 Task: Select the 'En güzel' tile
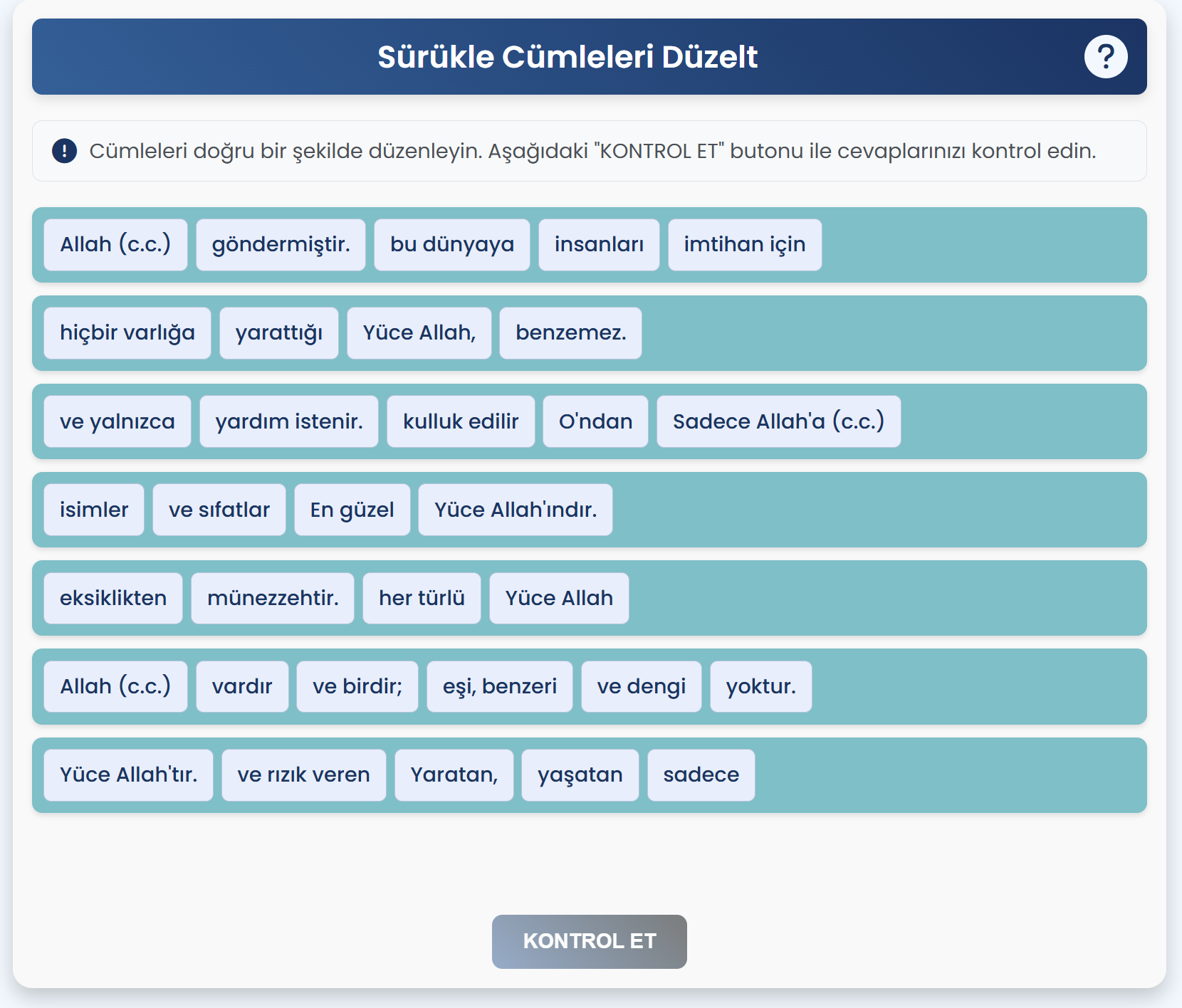(x=352, y=510)
